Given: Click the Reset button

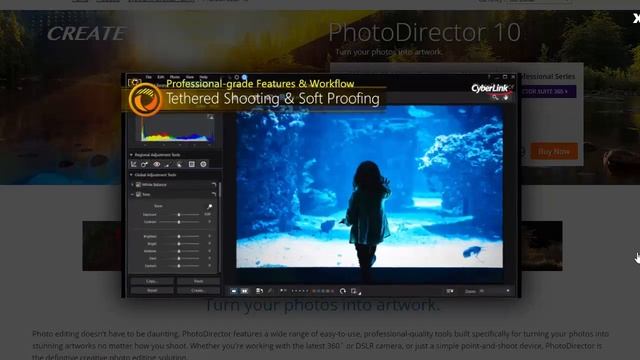Looking at the screenshot, I should coord(152,290).
